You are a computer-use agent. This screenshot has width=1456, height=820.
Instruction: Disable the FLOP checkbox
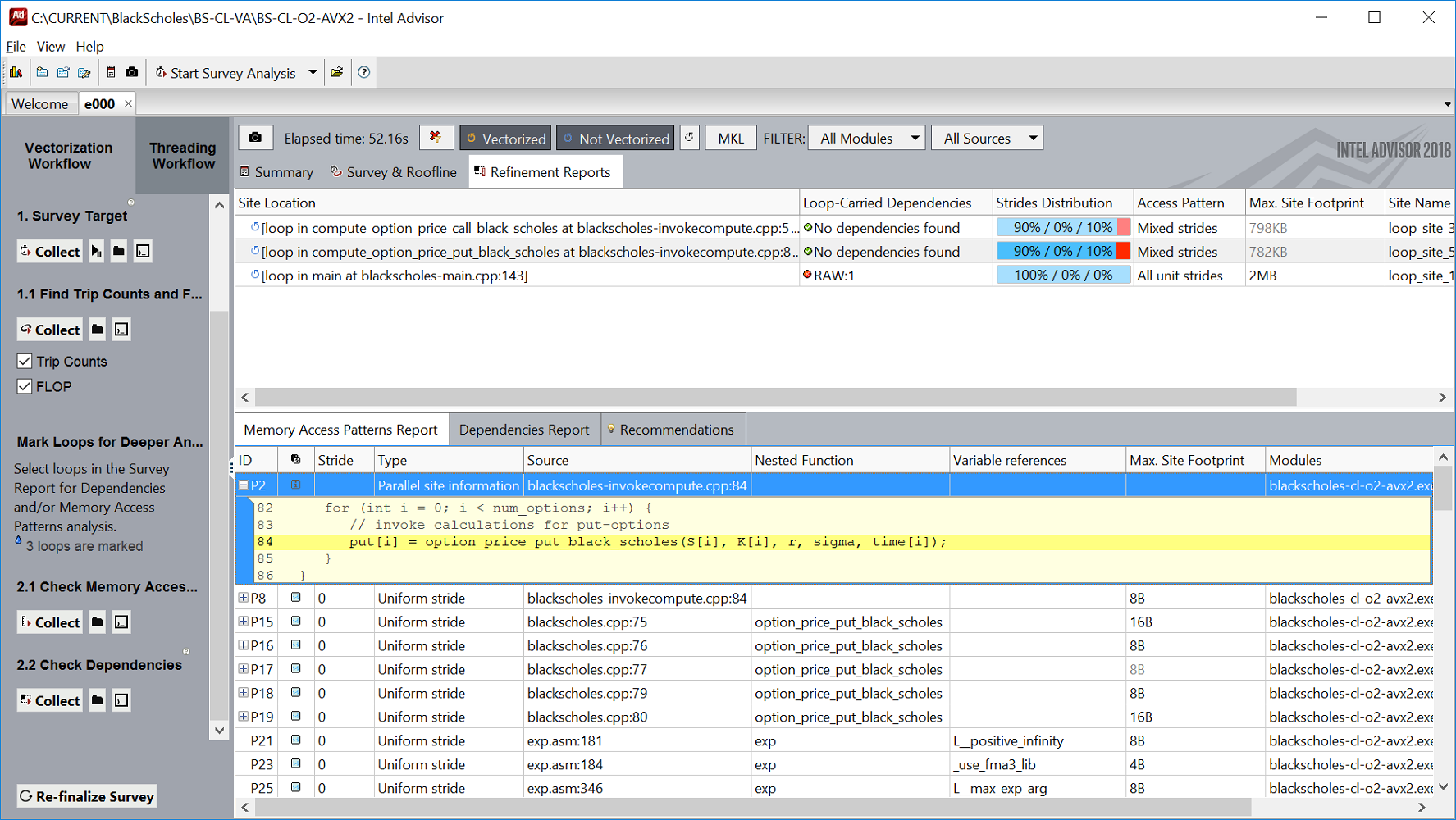tap(25, 386)
